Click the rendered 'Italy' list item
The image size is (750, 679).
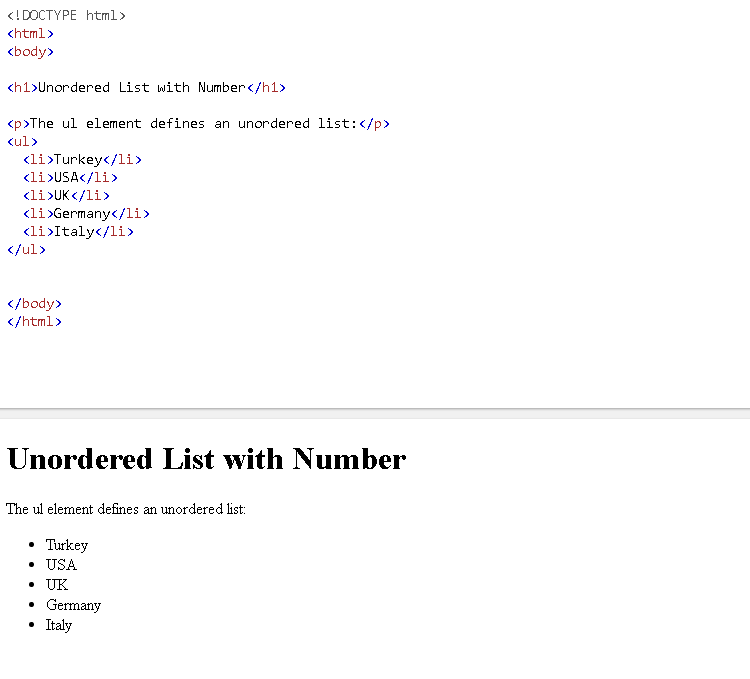[x=59, y=625]
